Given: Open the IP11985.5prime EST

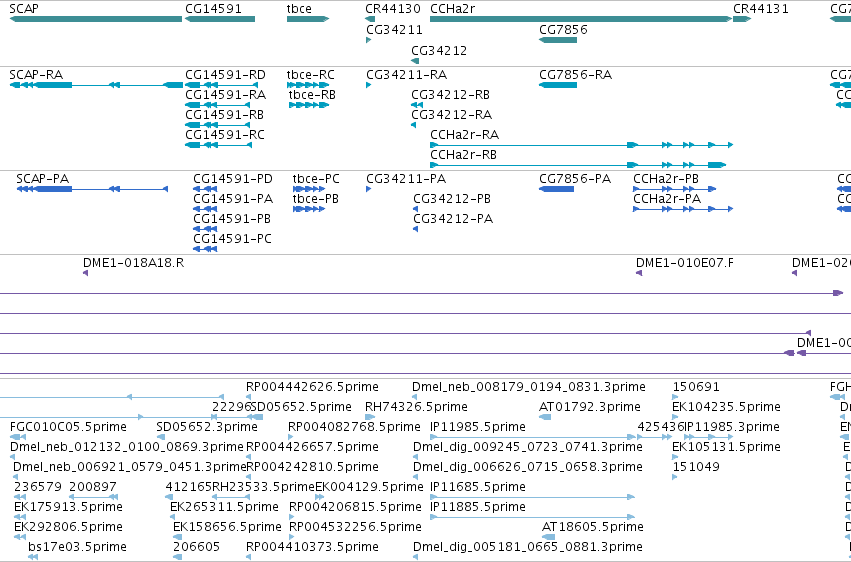Looking at the screenshot, I should point(532,437).
